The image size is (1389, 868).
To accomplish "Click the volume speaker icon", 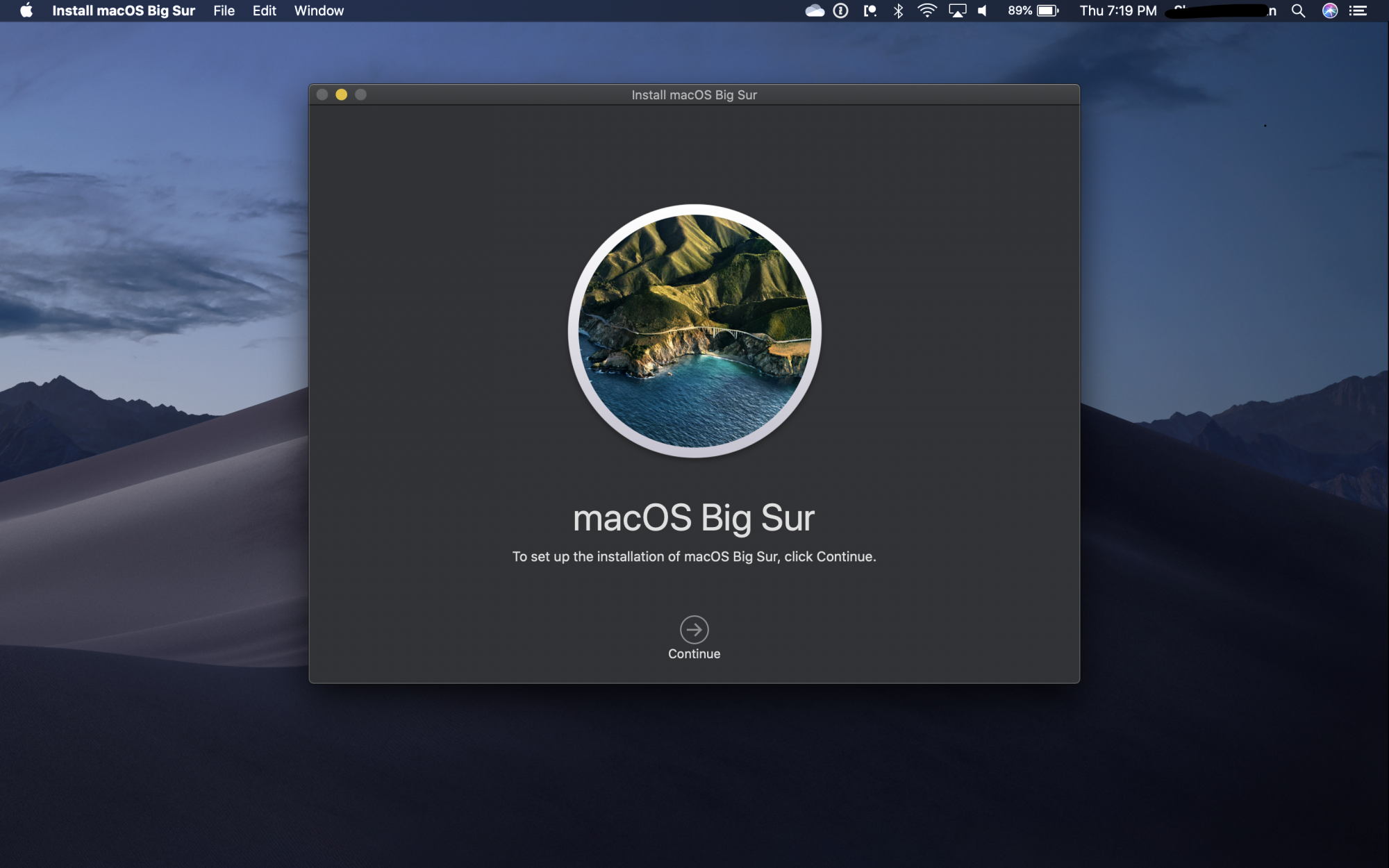I will pyautogui.click(x=983, y=10).
